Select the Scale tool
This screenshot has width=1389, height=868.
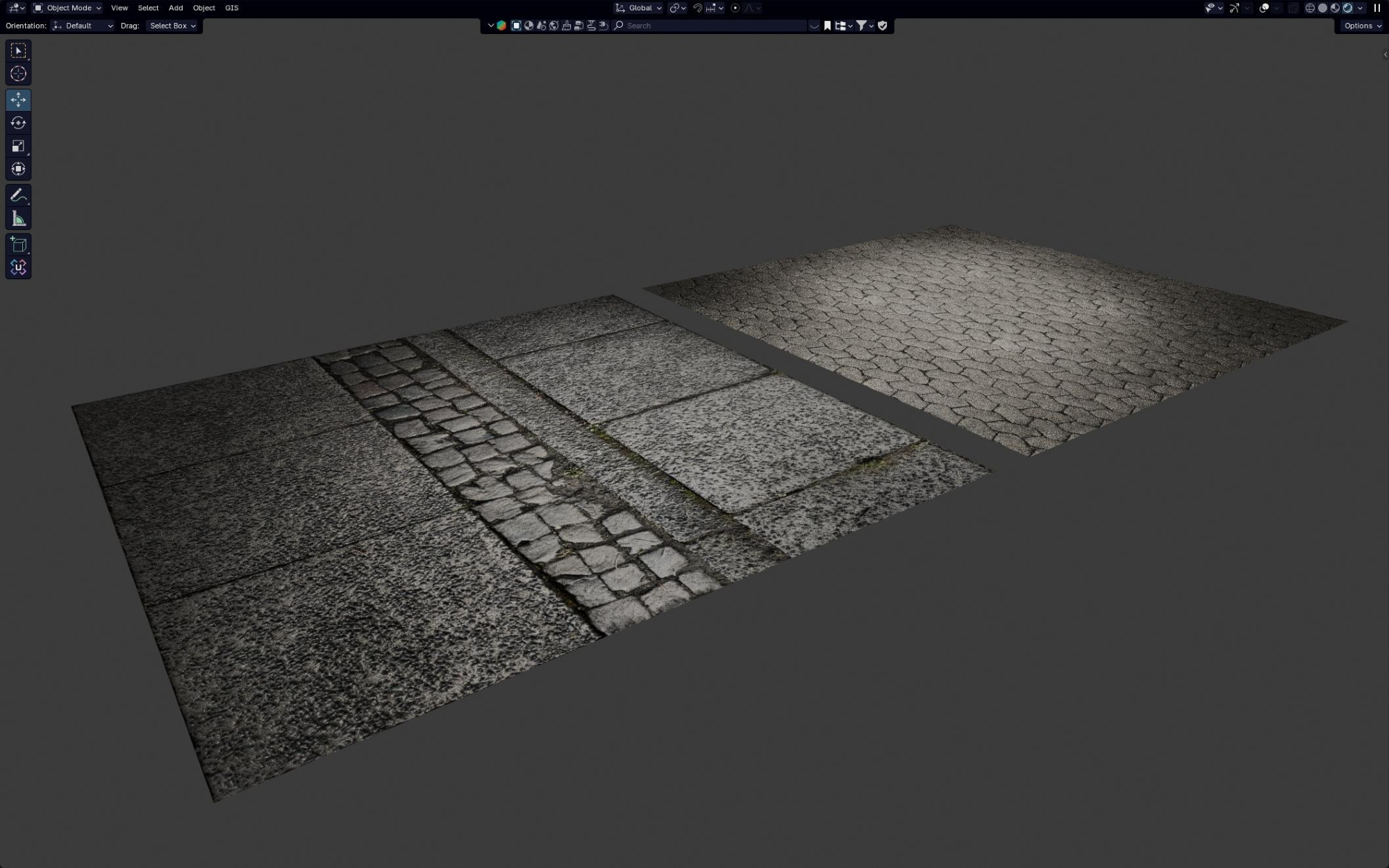[18, 146]
